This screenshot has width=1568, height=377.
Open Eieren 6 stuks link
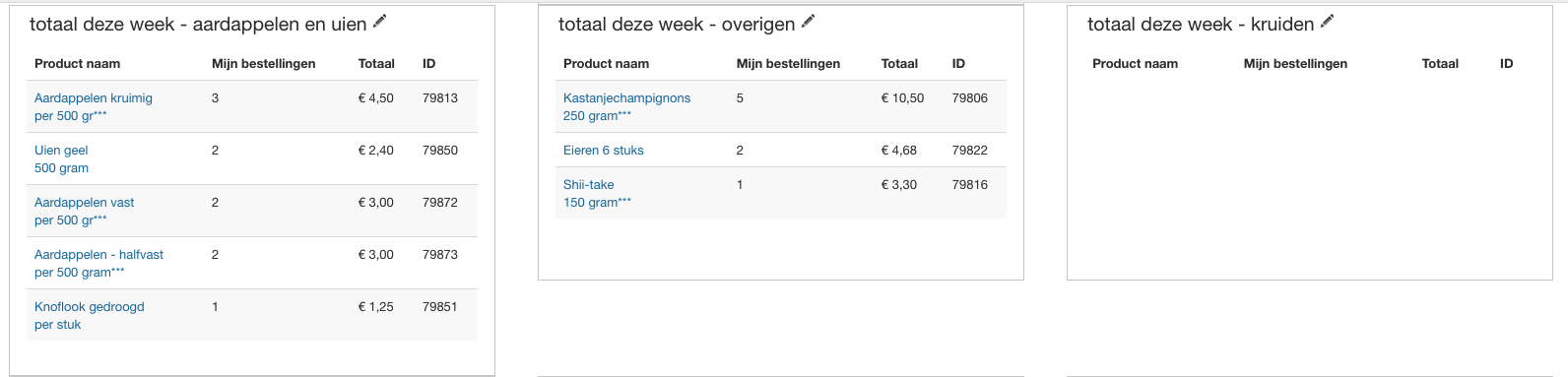pyautogui.click(x=604, y=151)
